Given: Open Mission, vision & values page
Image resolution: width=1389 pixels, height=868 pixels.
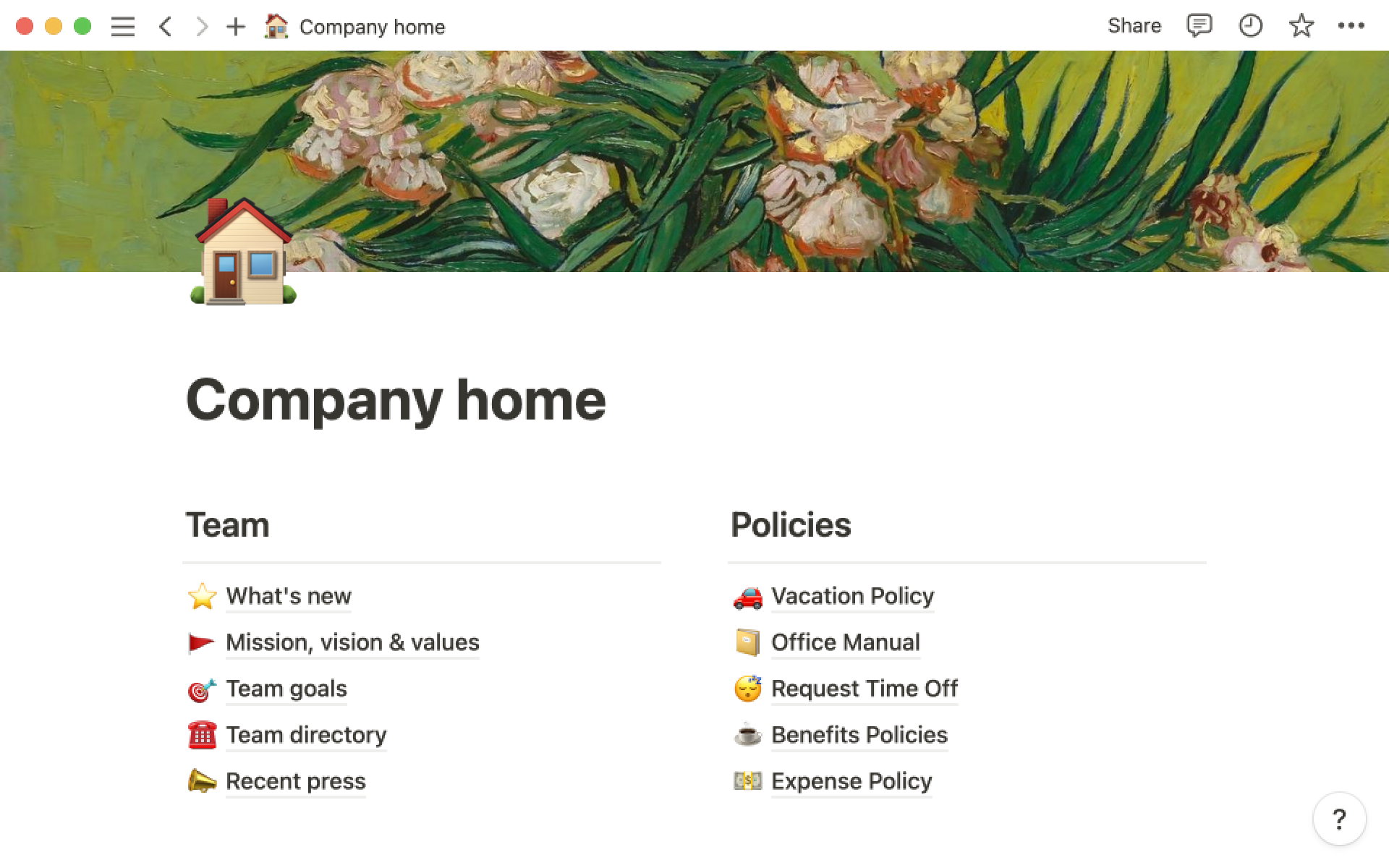Looking at the screenshot, I should (352, 642).
